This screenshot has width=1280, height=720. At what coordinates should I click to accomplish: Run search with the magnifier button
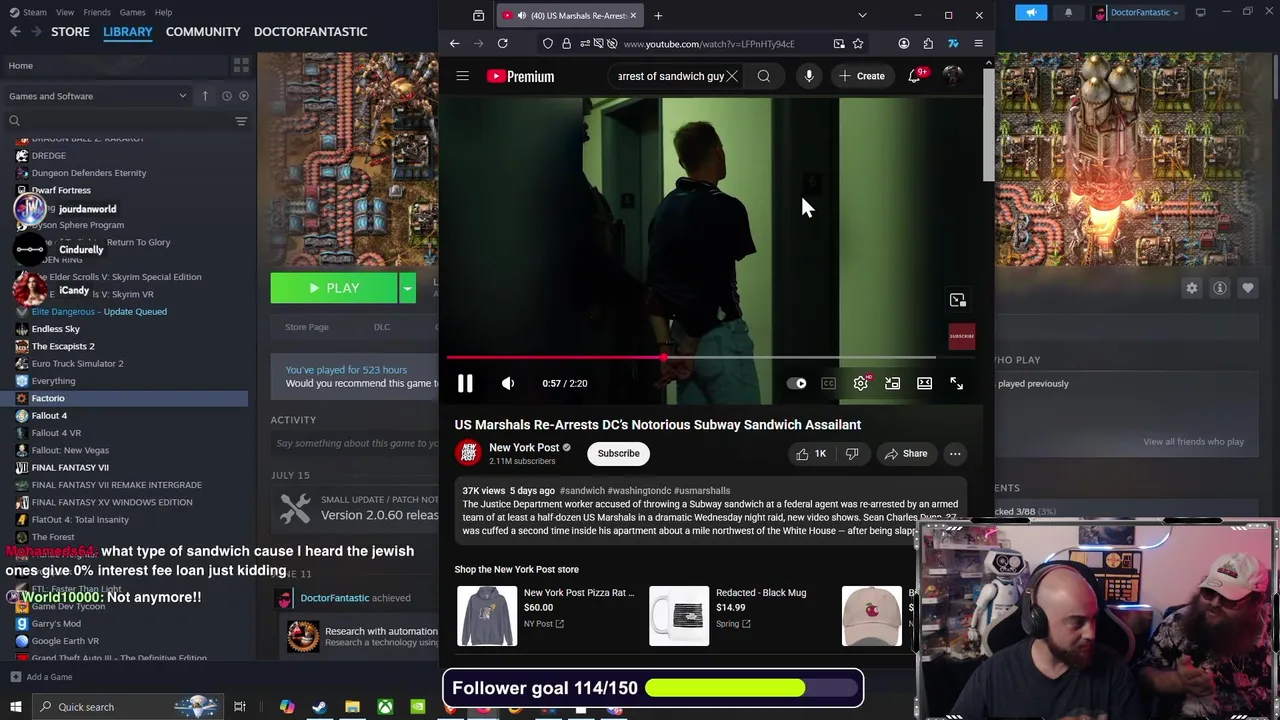coord(764,76)
